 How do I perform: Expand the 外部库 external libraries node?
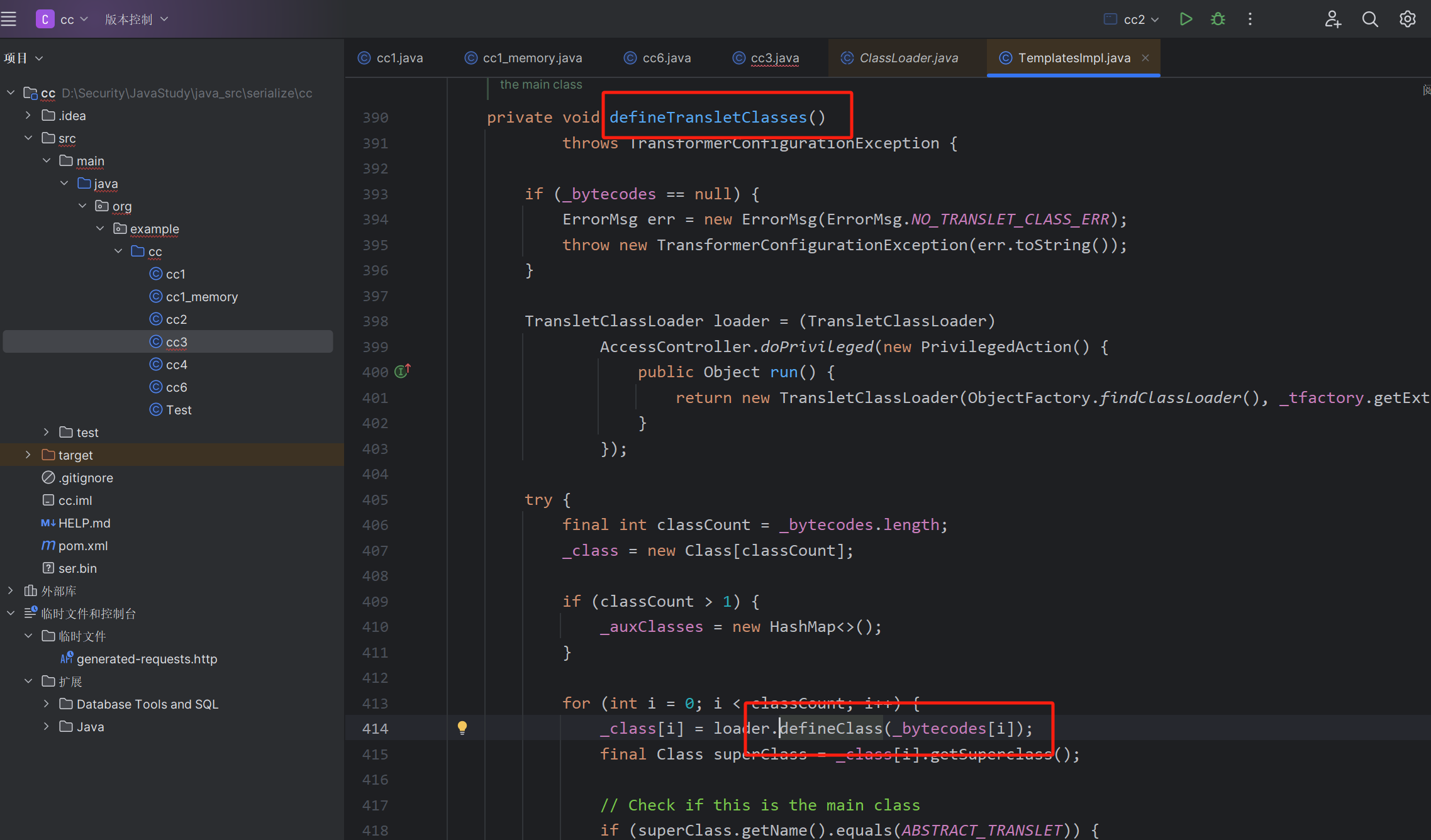pos(11,590)
